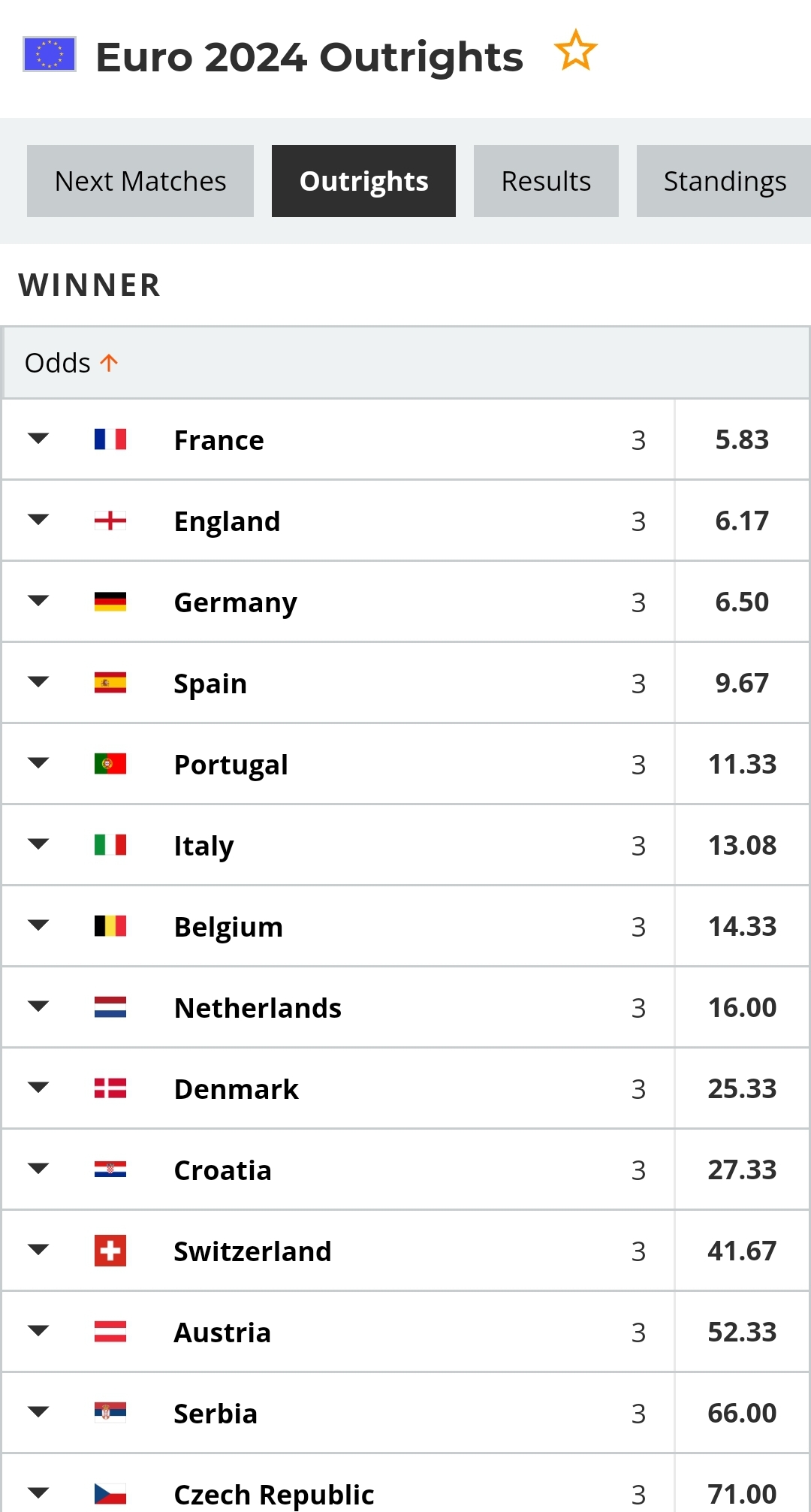Click the Germany flag icon
Screen dimensions: 811x1512
point(110,602)
